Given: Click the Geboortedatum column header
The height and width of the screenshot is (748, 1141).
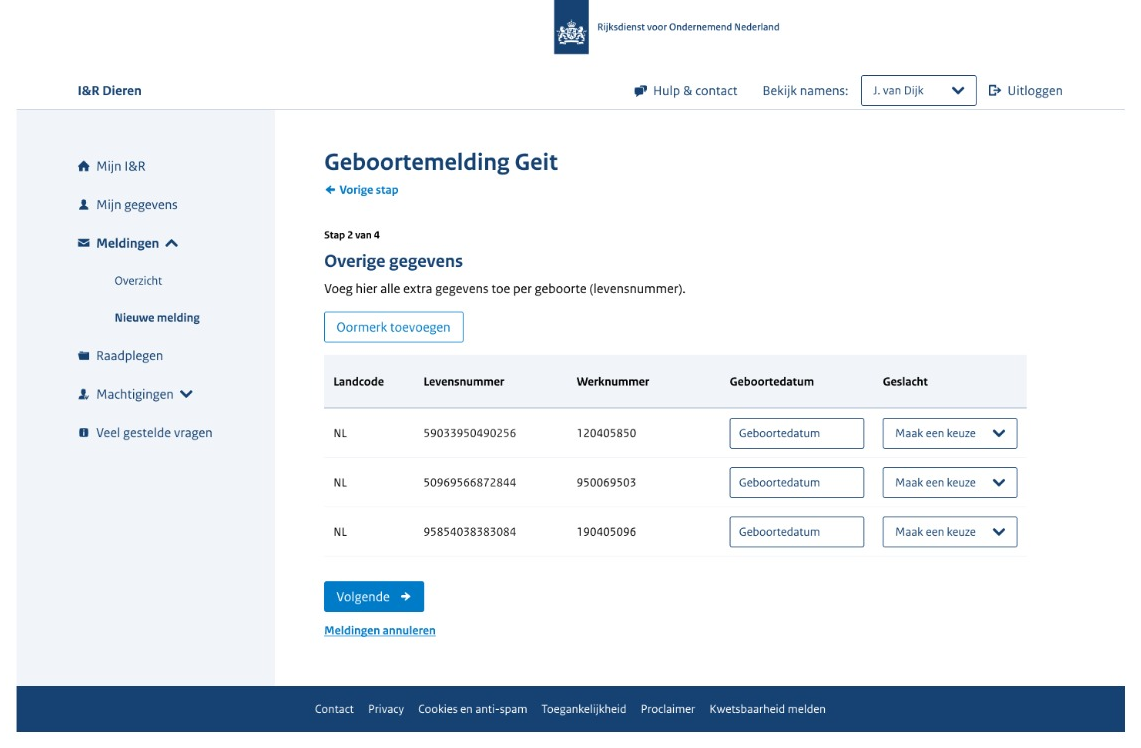Looking at the screenshot, I should pos(771,381).
